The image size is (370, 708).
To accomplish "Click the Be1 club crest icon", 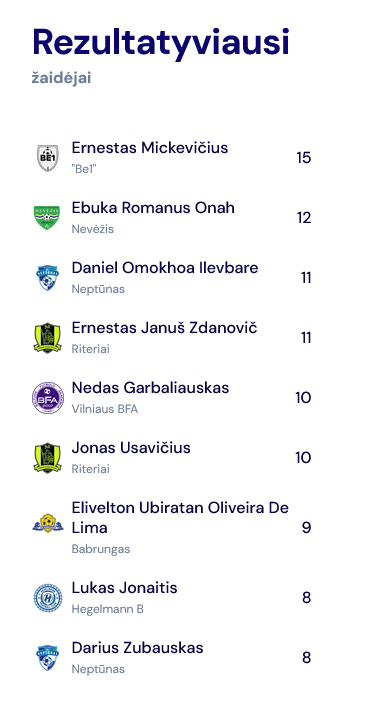I will [47, 158].
